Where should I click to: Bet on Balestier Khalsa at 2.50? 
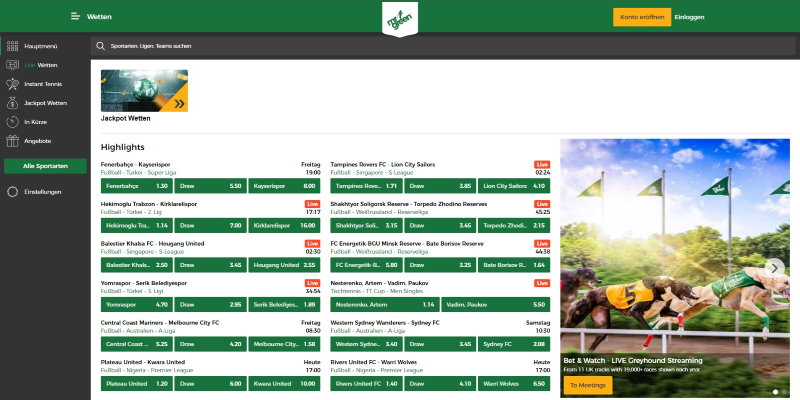pyautogui.click(x=137, y=265)
